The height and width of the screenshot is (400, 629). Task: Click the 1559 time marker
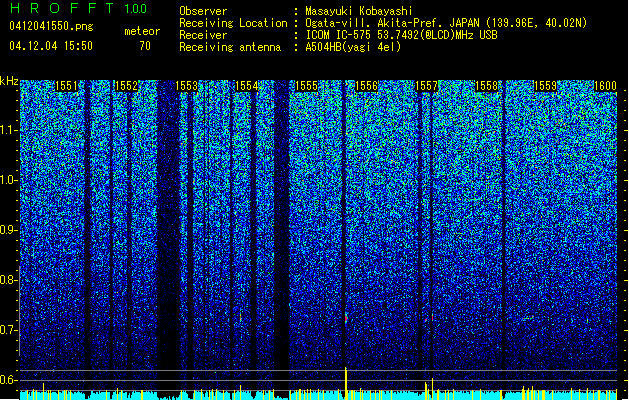546,86
